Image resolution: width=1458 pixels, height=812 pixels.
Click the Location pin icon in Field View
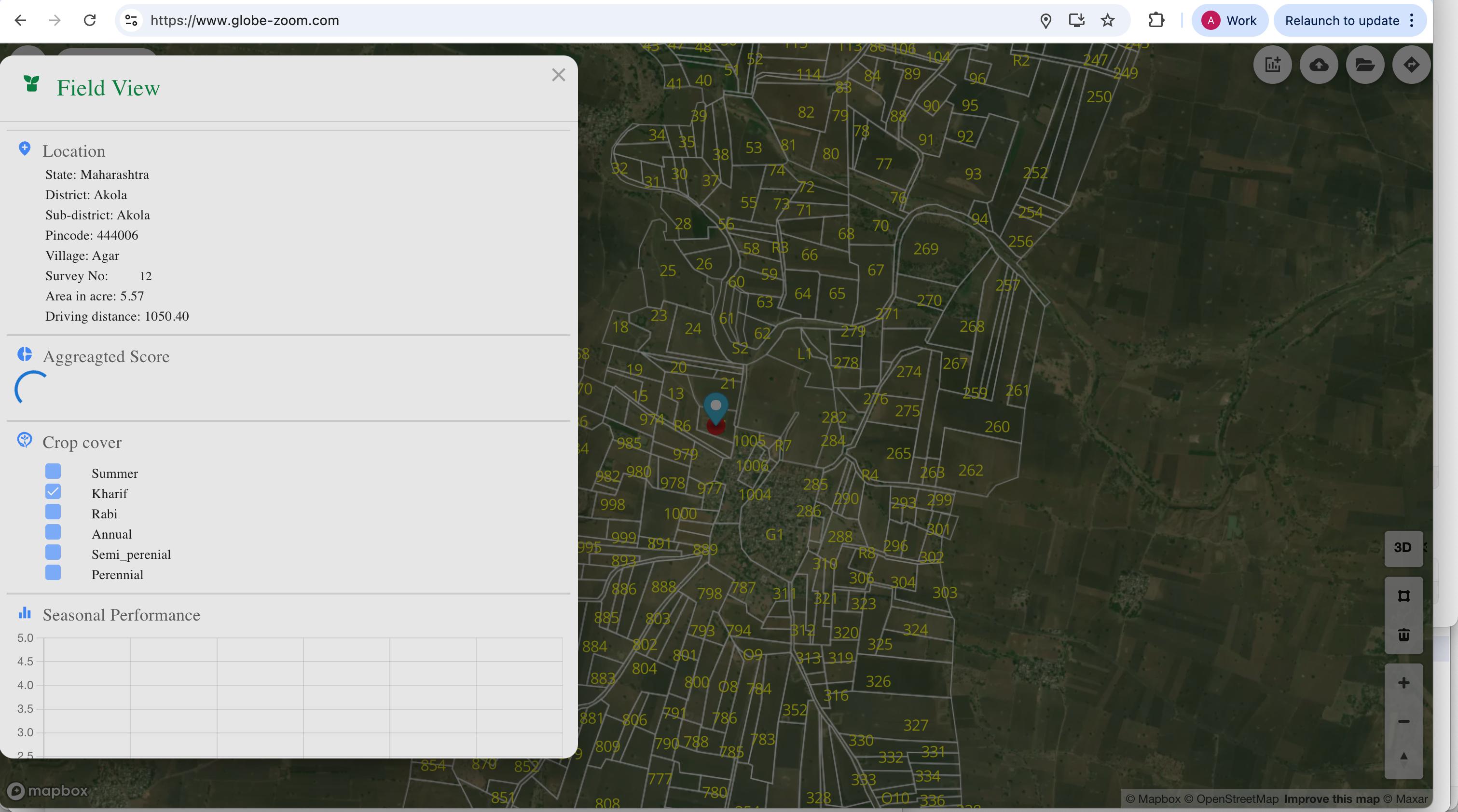click(24, 149)
